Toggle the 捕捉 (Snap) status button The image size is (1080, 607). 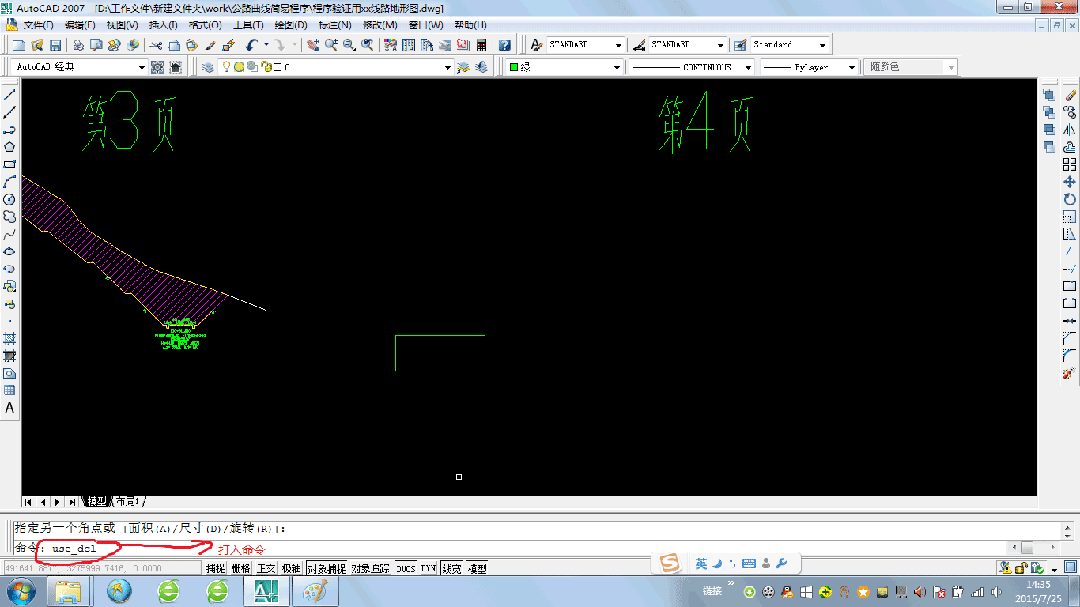pyautogui.click(x=216, y=568)
